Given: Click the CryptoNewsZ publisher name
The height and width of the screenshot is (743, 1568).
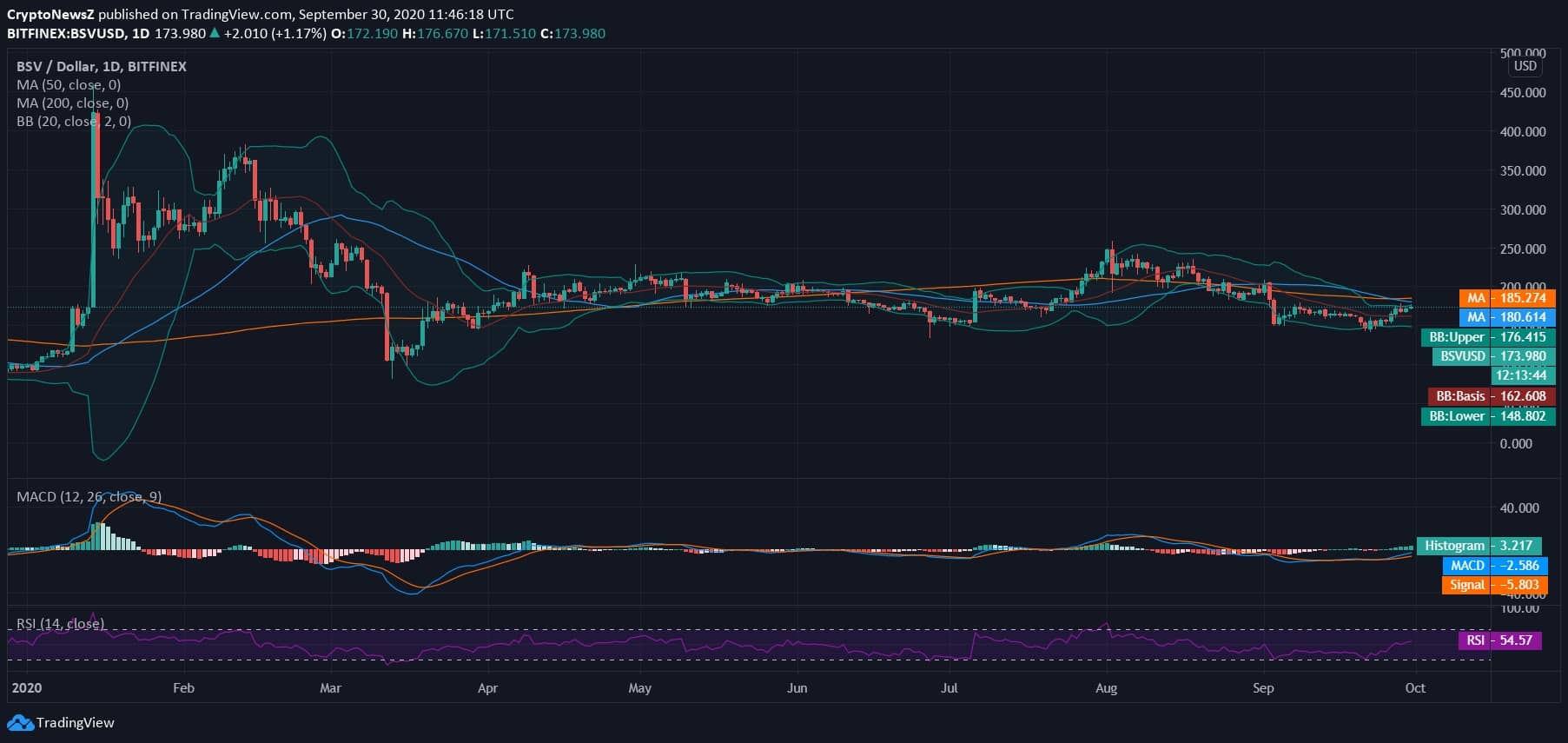Looking at the screenshot, I should pyautogui.click(x=50, y=14).
